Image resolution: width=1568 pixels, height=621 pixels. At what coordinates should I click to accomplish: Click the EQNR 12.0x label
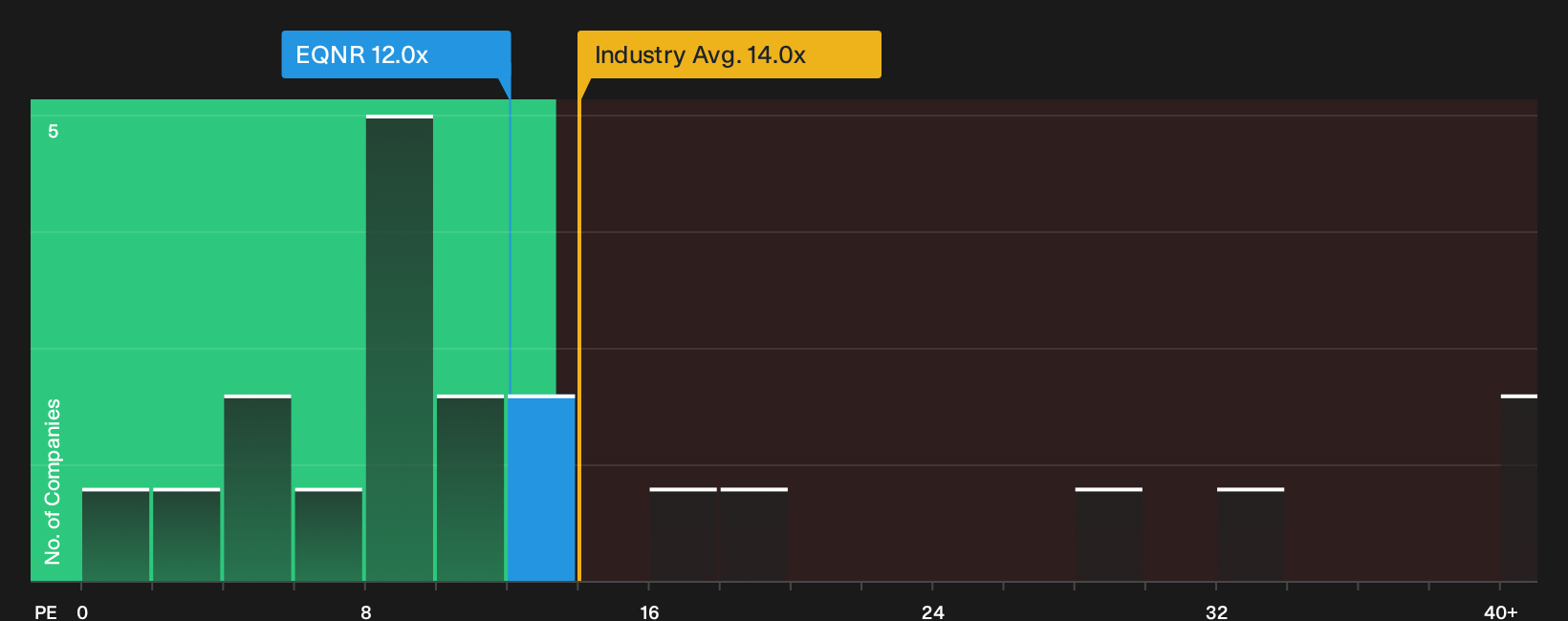(396, 54)
